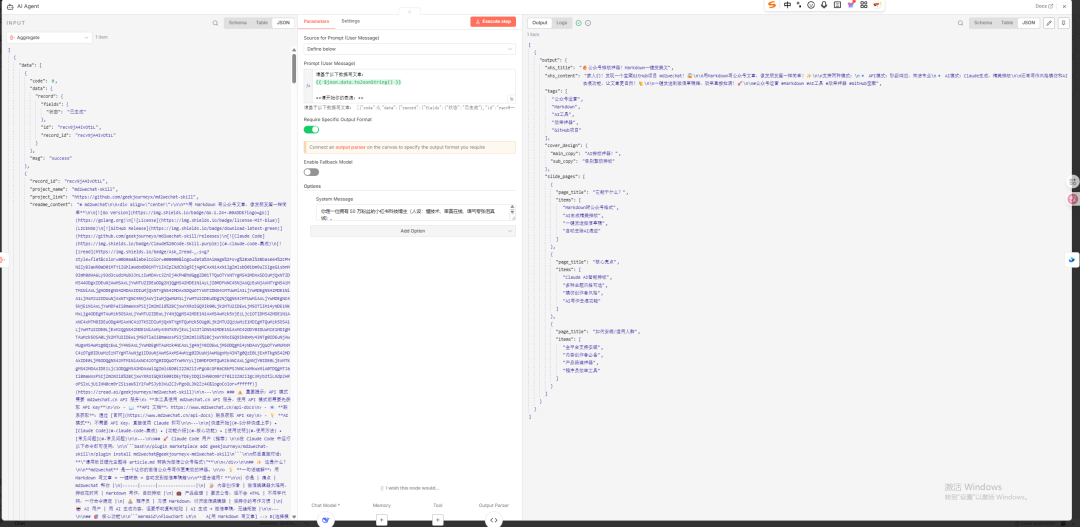The height and width of the screenshot is (527, 1080).
Task: Expand Source for Prompt 'Define below' dropdown
Action: 408,48
